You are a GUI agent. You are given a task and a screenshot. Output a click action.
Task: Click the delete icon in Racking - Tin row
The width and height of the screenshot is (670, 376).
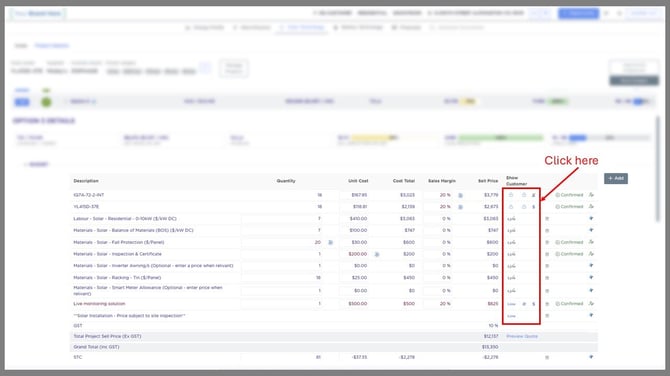[547, 278]
